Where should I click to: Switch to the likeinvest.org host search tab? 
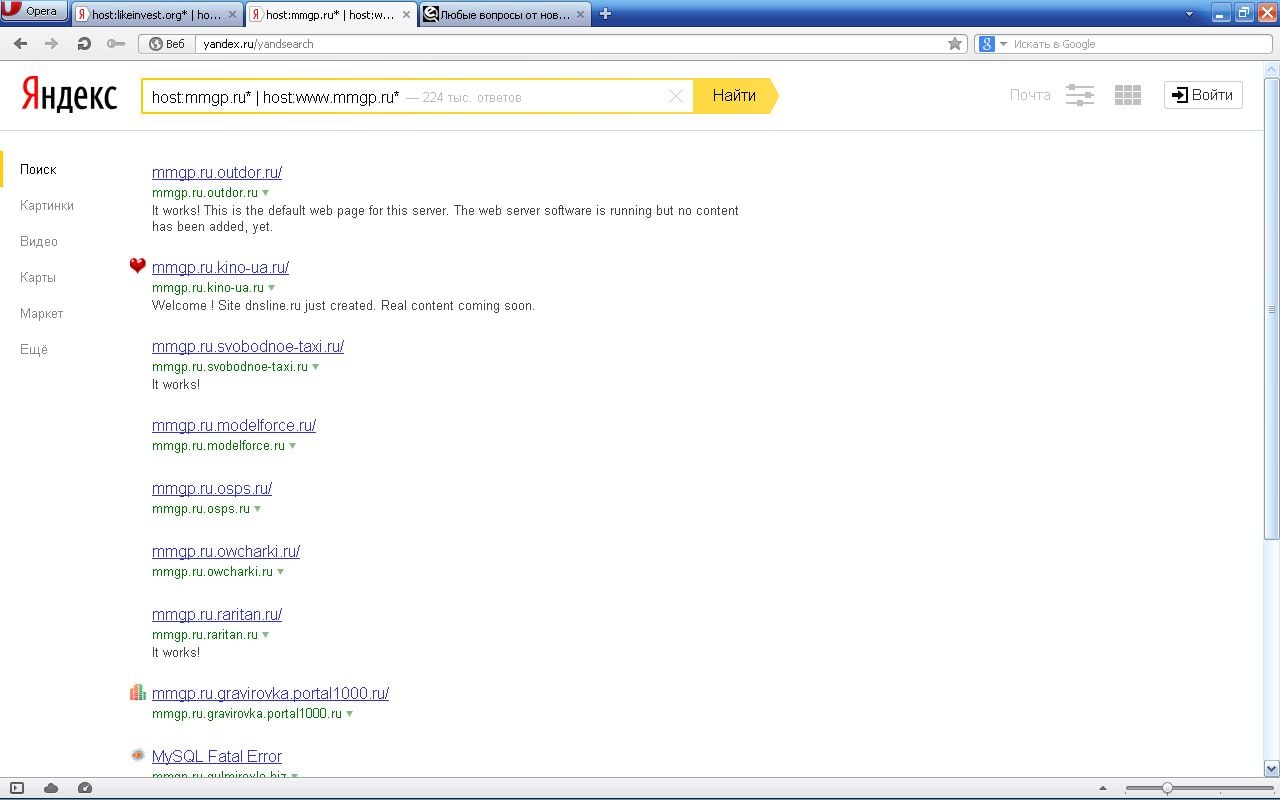[x=157, y=14]
